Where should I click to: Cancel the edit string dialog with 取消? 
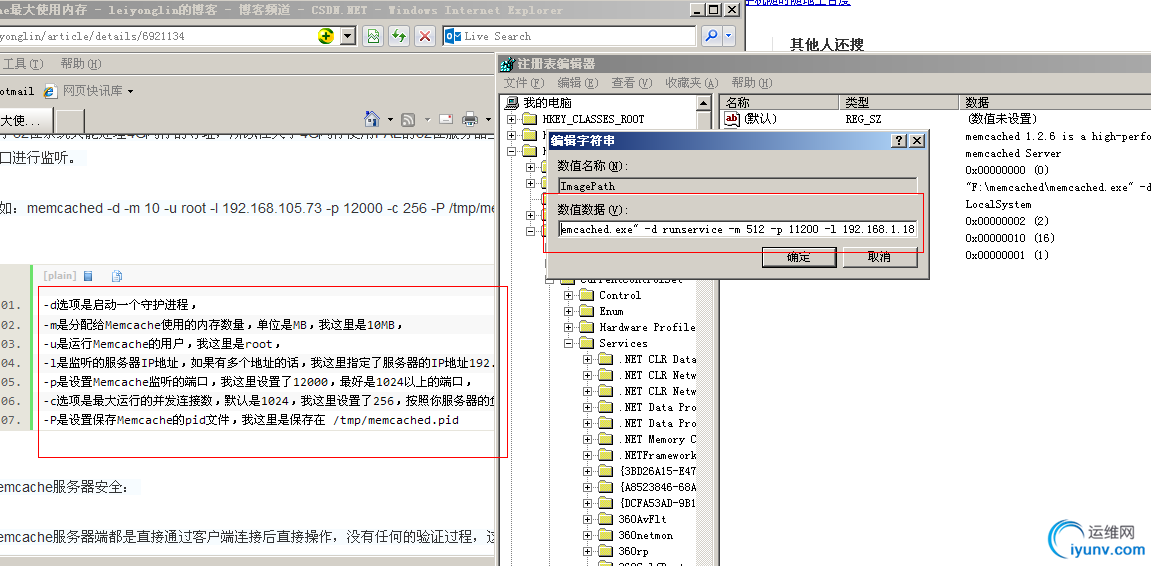coord(879,257)
